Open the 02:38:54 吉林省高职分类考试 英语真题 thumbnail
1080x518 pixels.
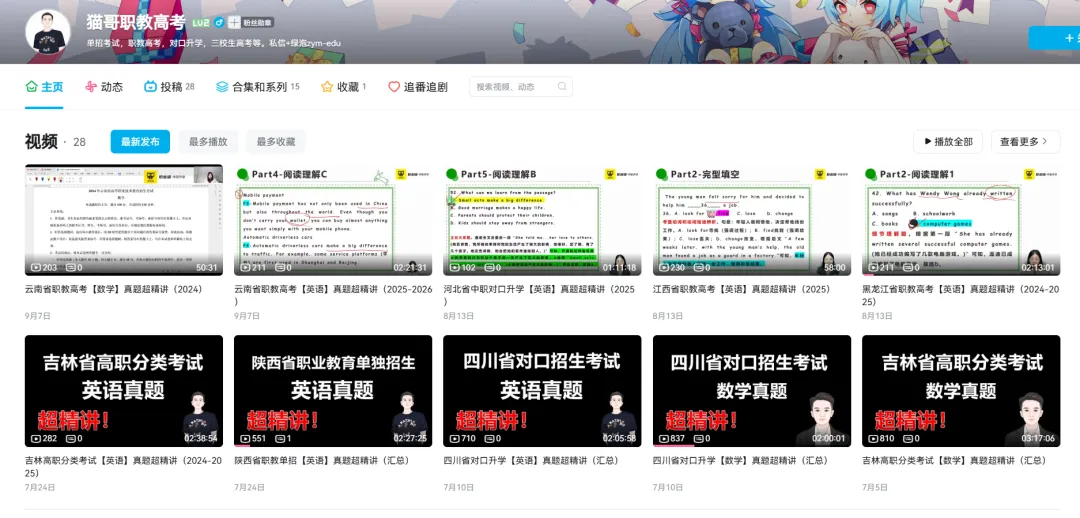pyautogui.click(x=124, y=391)
